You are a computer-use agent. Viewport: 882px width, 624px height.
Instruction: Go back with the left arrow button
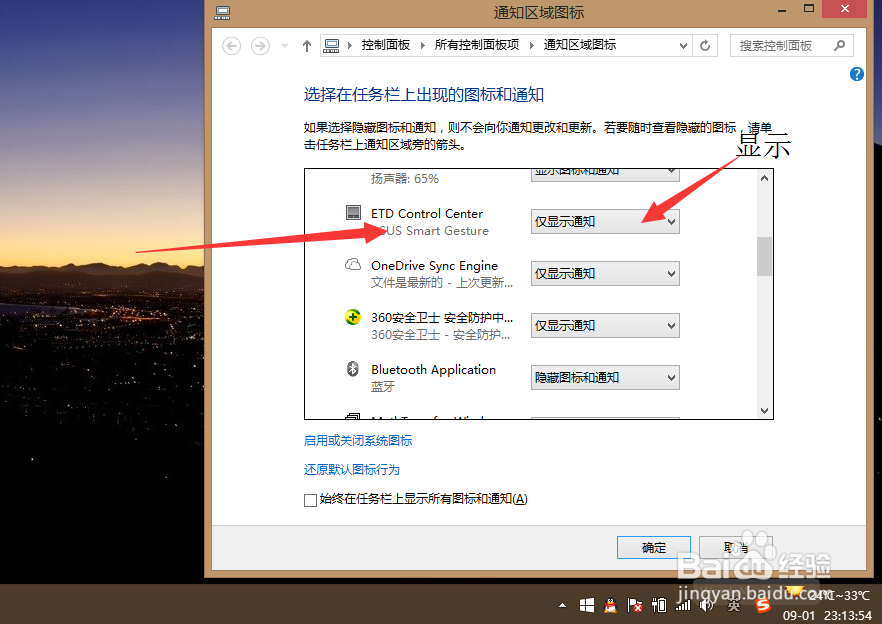tap(231, 46)
